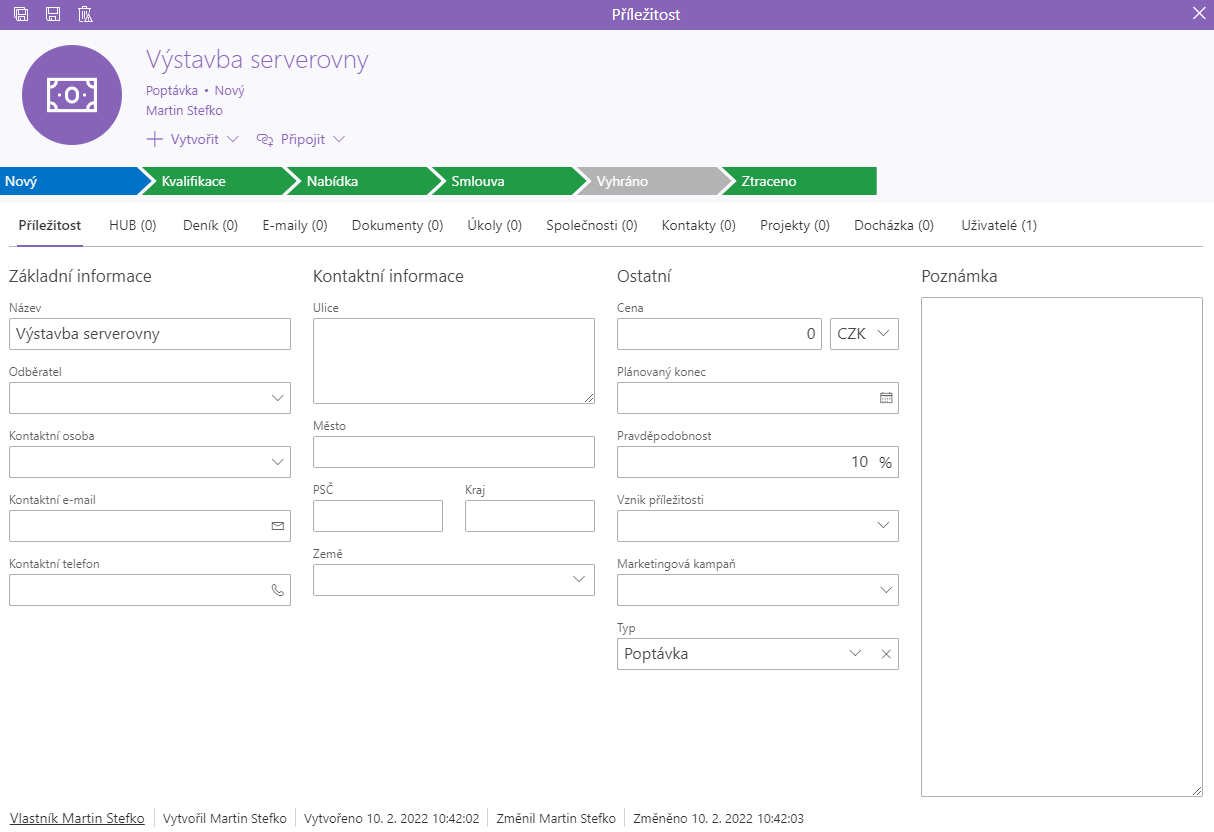Switch to the Deník (0) tab
This screenshot has height=832, width=1214.
pyautogui.click(x=211, y=226)
